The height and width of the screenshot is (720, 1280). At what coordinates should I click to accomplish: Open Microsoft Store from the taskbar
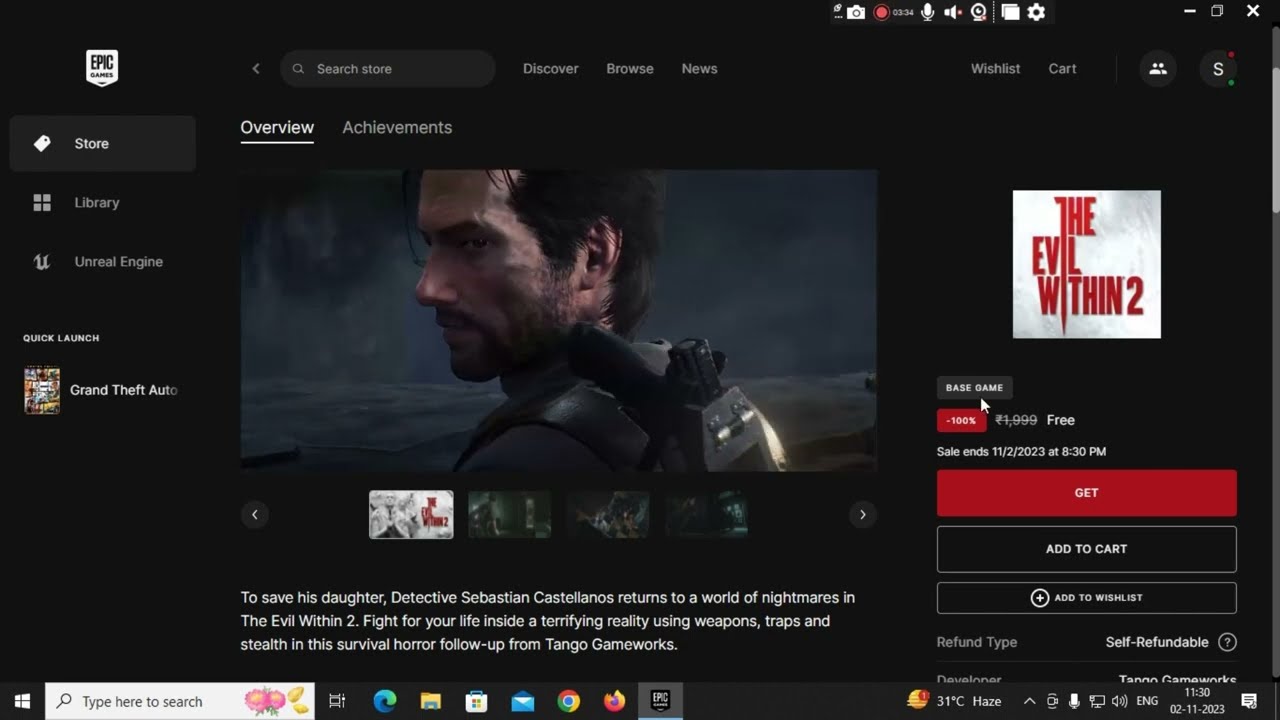point(477,701)
